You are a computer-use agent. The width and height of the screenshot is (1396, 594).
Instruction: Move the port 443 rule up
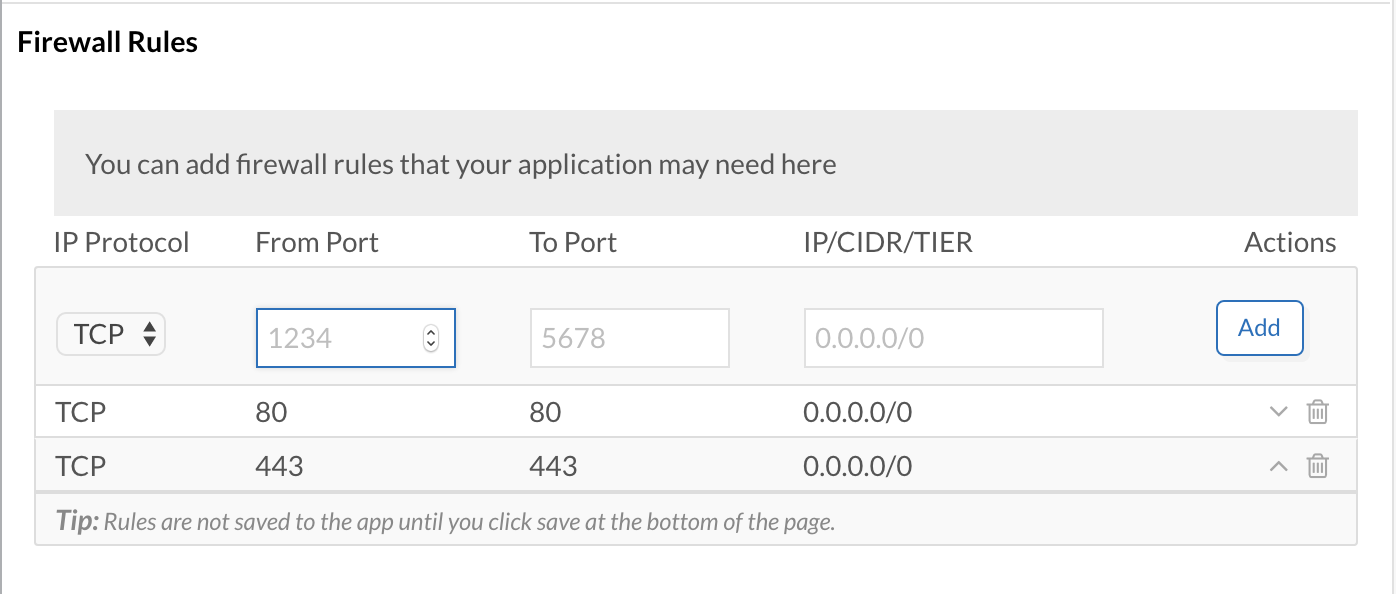click(x=1278, y=466)
